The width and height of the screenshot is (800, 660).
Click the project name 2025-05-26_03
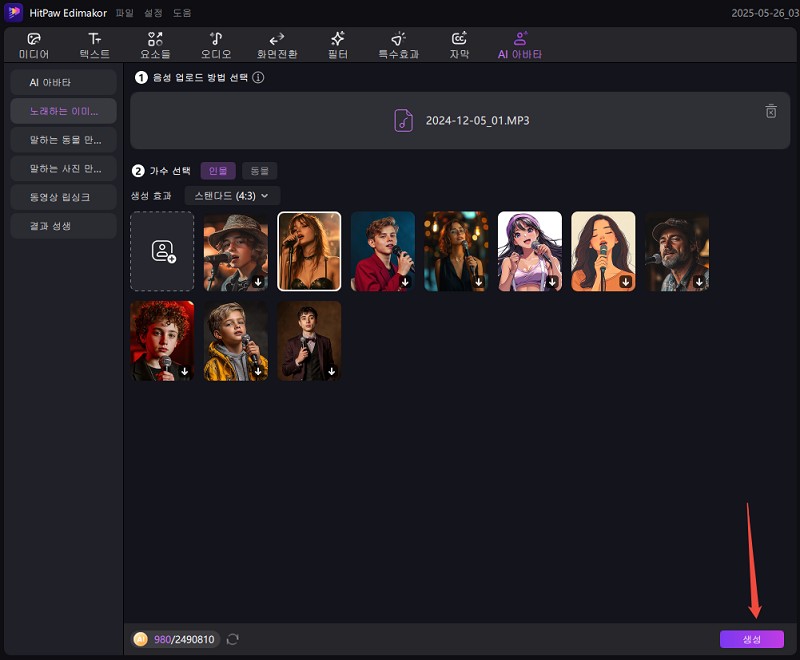click(x=765, y=13)
